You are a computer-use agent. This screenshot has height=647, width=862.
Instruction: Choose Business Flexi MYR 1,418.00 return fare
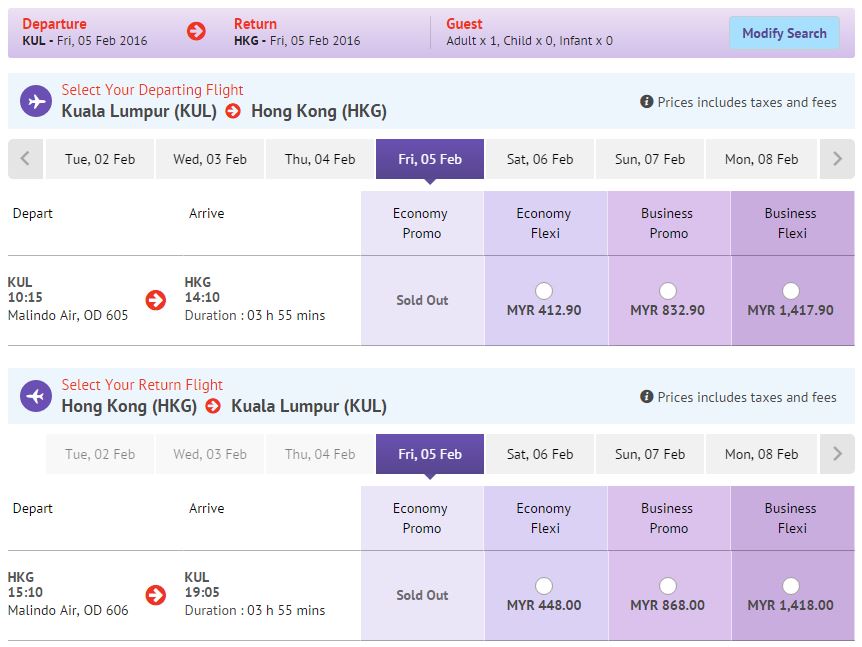tap(791, 586)
